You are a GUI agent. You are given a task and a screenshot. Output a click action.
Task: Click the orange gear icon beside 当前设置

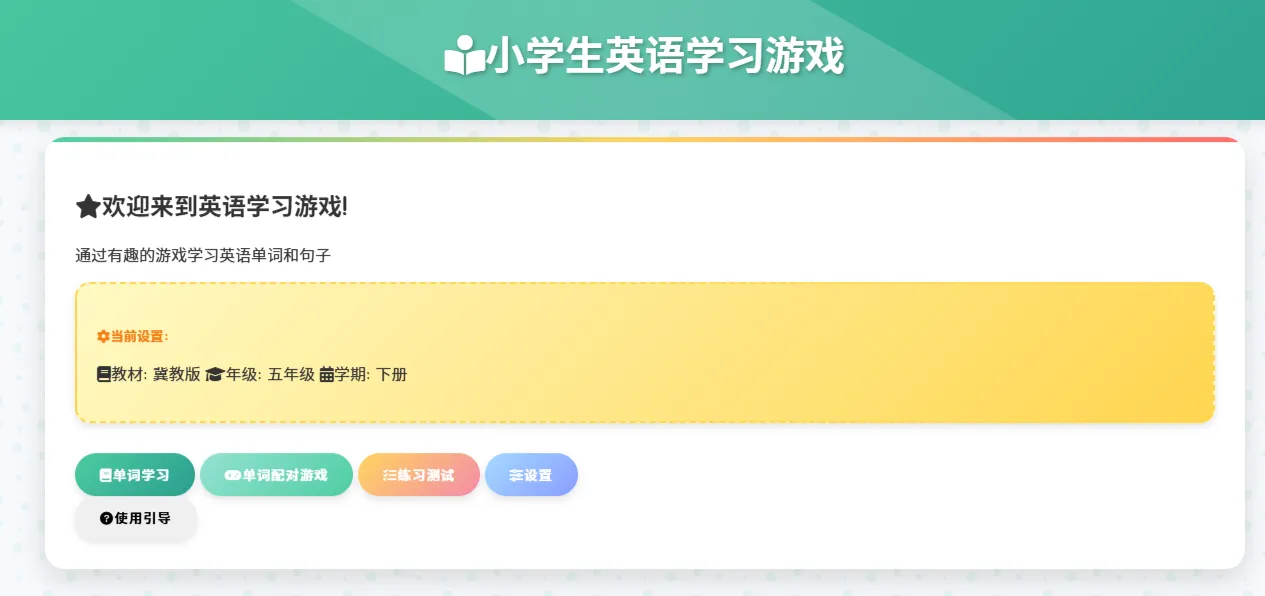tap(103, 338)
